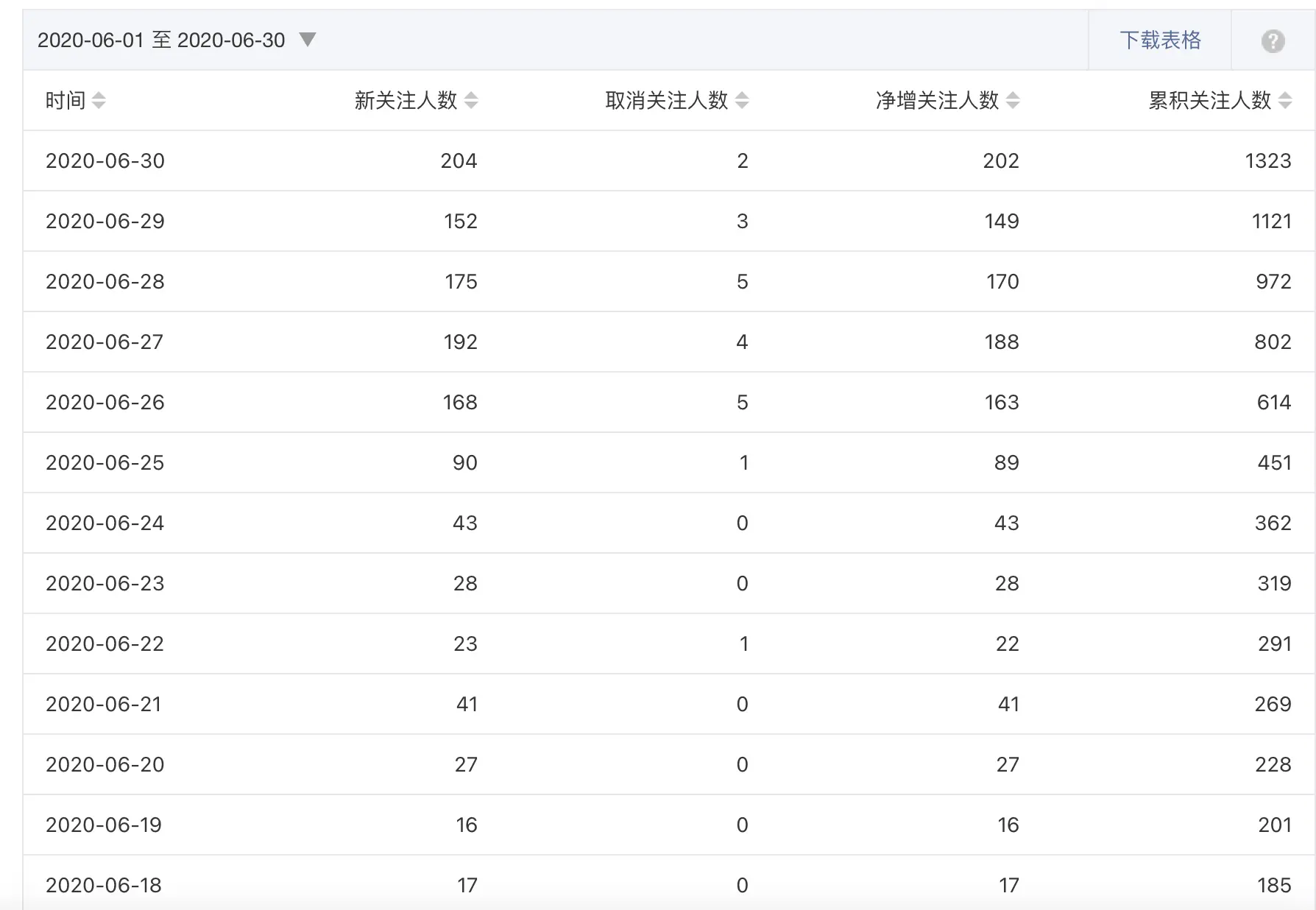Click the help question mark icon
Image resolution: width=1316 pixels, height=910 pixels.
pyautogui.click(x=1273, y=41)
